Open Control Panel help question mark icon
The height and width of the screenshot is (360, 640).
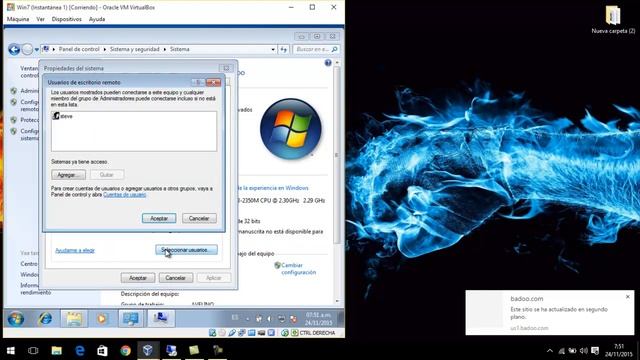click(x=328, y=63)
